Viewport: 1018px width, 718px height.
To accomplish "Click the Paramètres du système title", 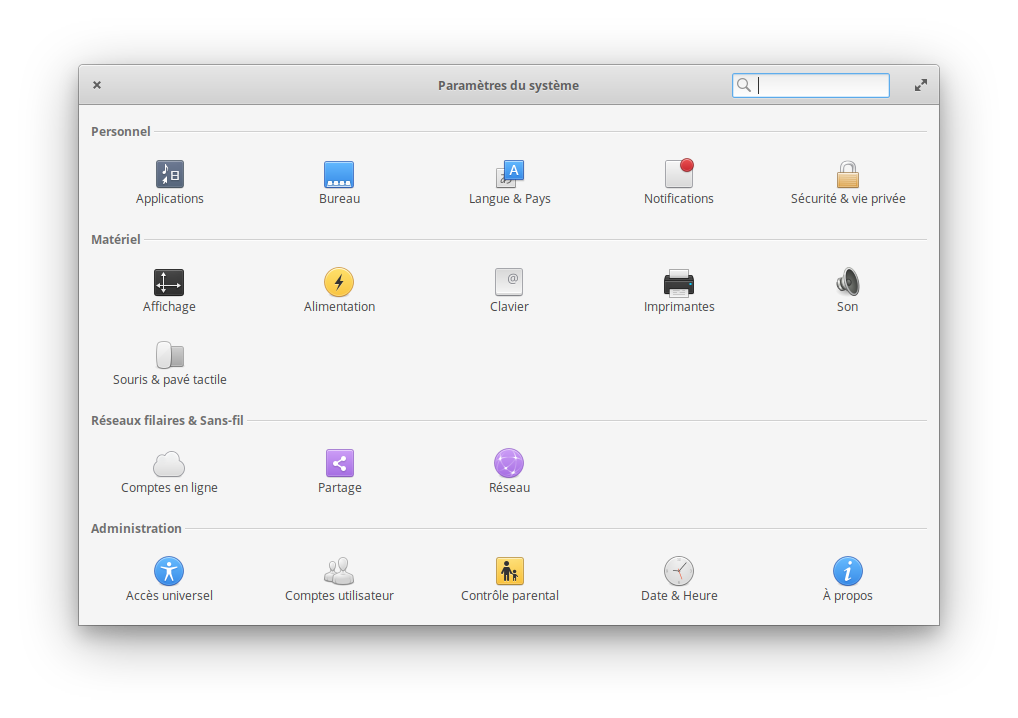I will pos(508,86).
